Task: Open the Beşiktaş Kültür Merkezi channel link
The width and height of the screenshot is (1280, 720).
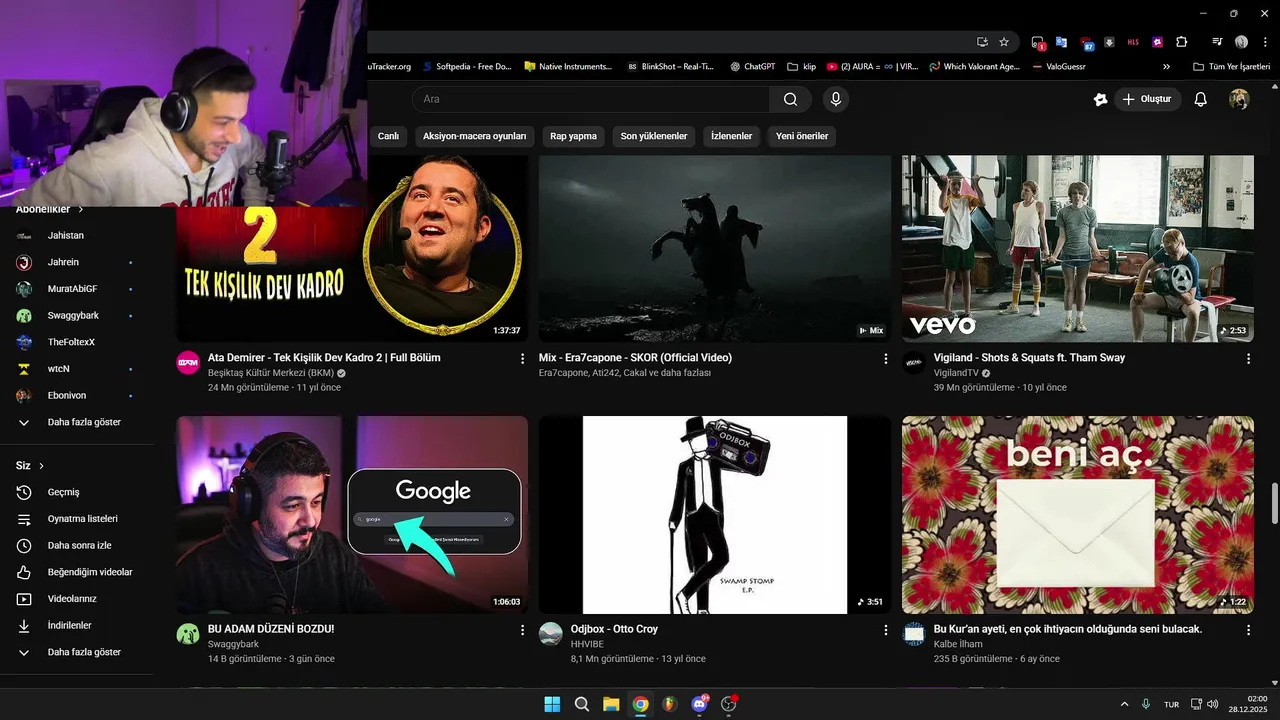Action: point(271,373)
